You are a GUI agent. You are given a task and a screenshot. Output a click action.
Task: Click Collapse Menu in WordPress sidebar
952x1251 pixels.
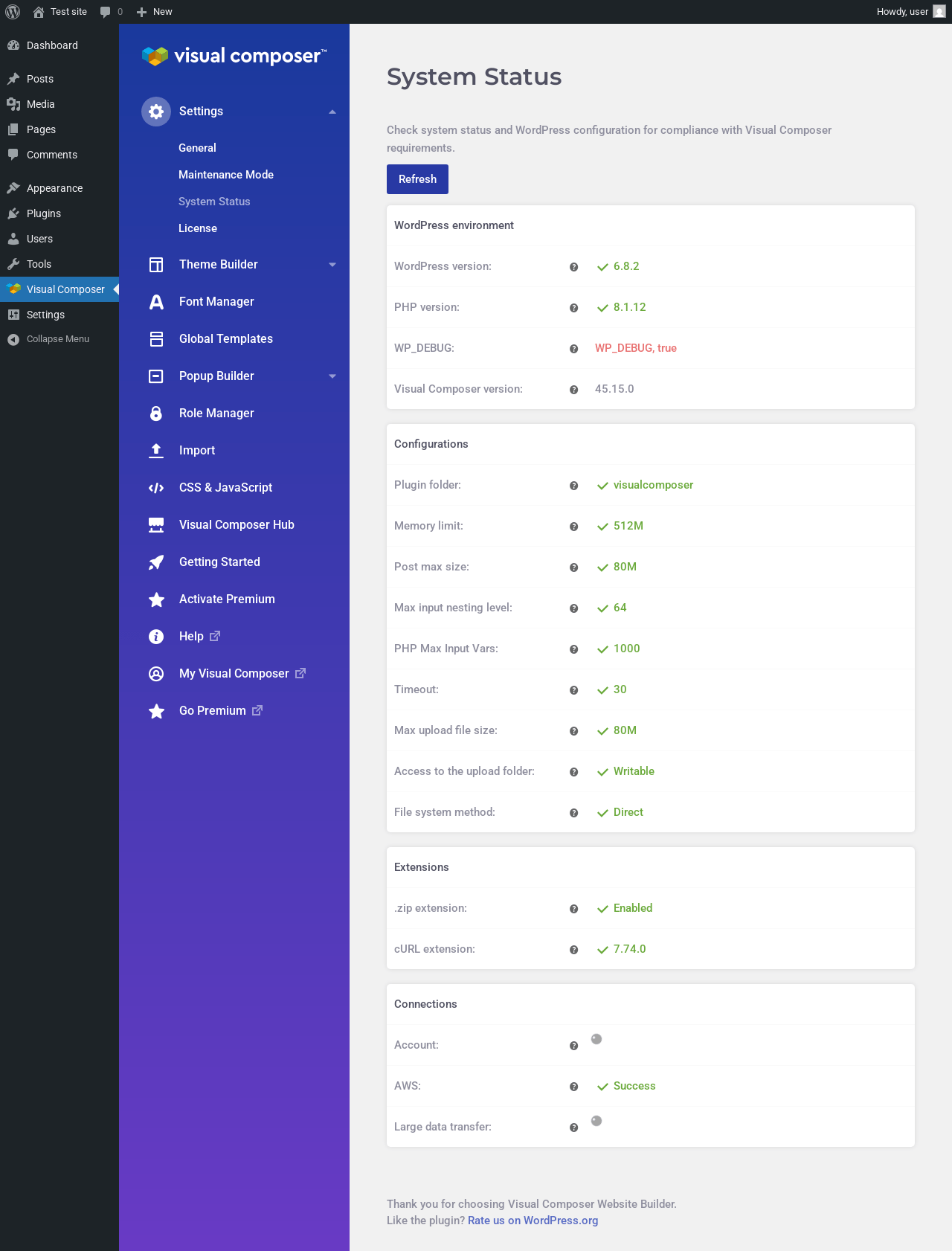(x=59, y=339)
